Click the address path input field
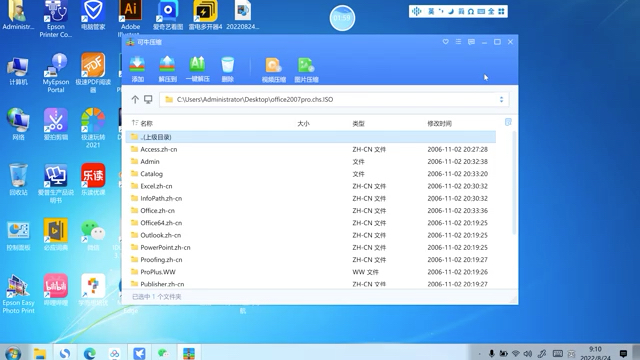Image resolution: width=640 pixels, height=360 pixels. coord(334,99)
